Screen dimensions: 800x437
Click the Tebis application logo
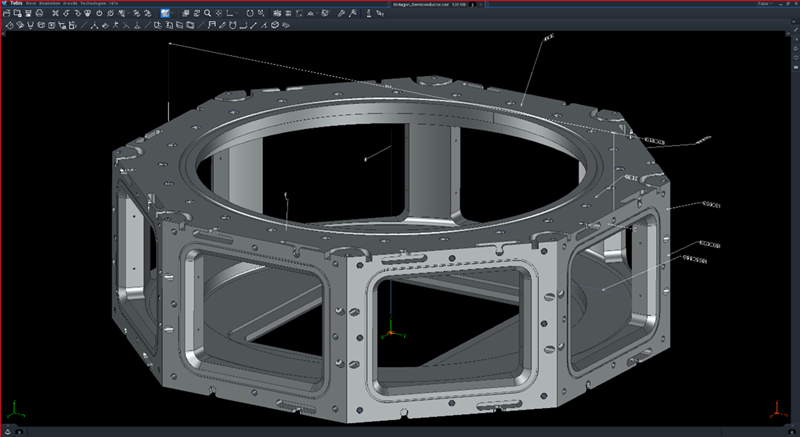5,4
